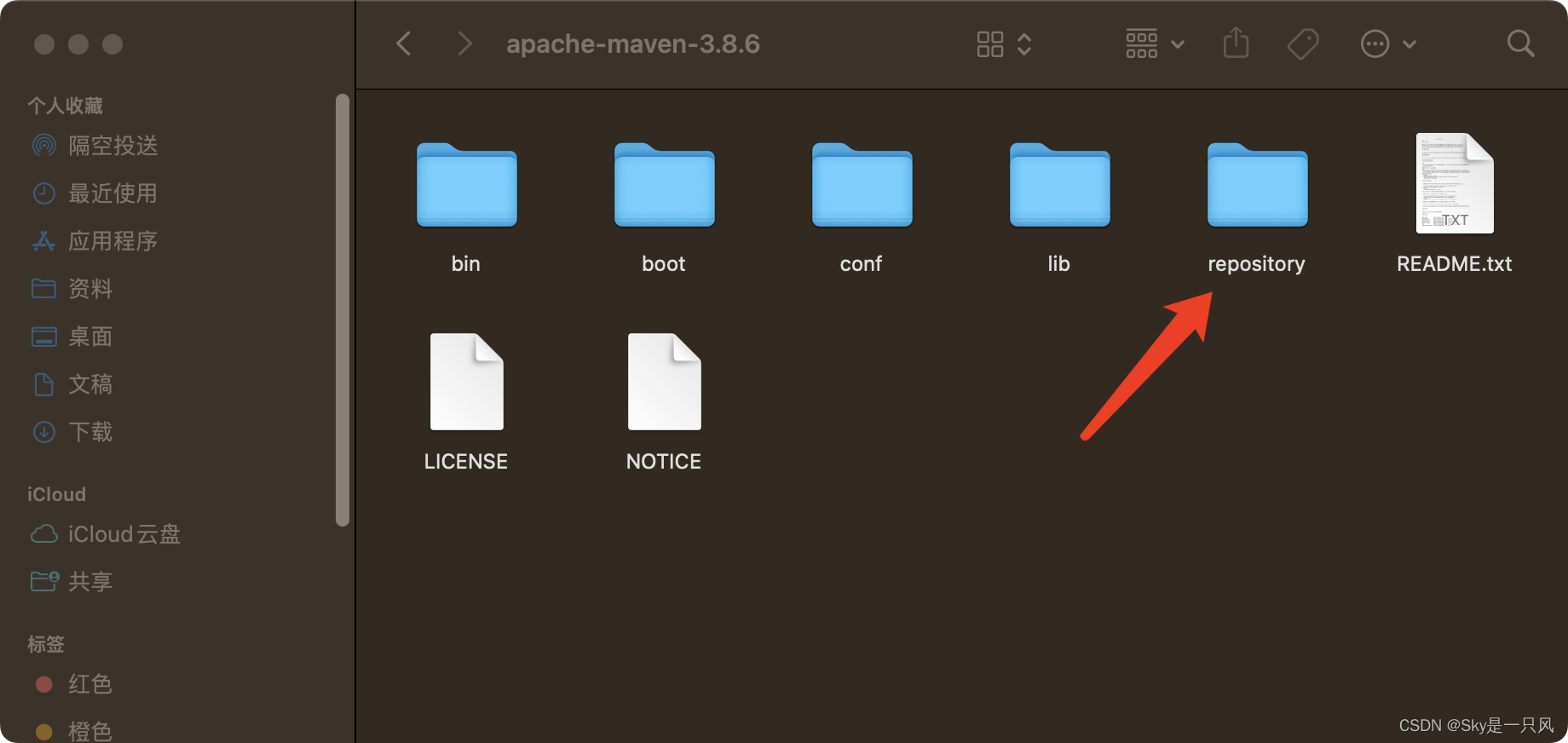The image size is (1568, 743).
Task: Filter by the 橙色 orange tag
Action: (x=73, y=731)
